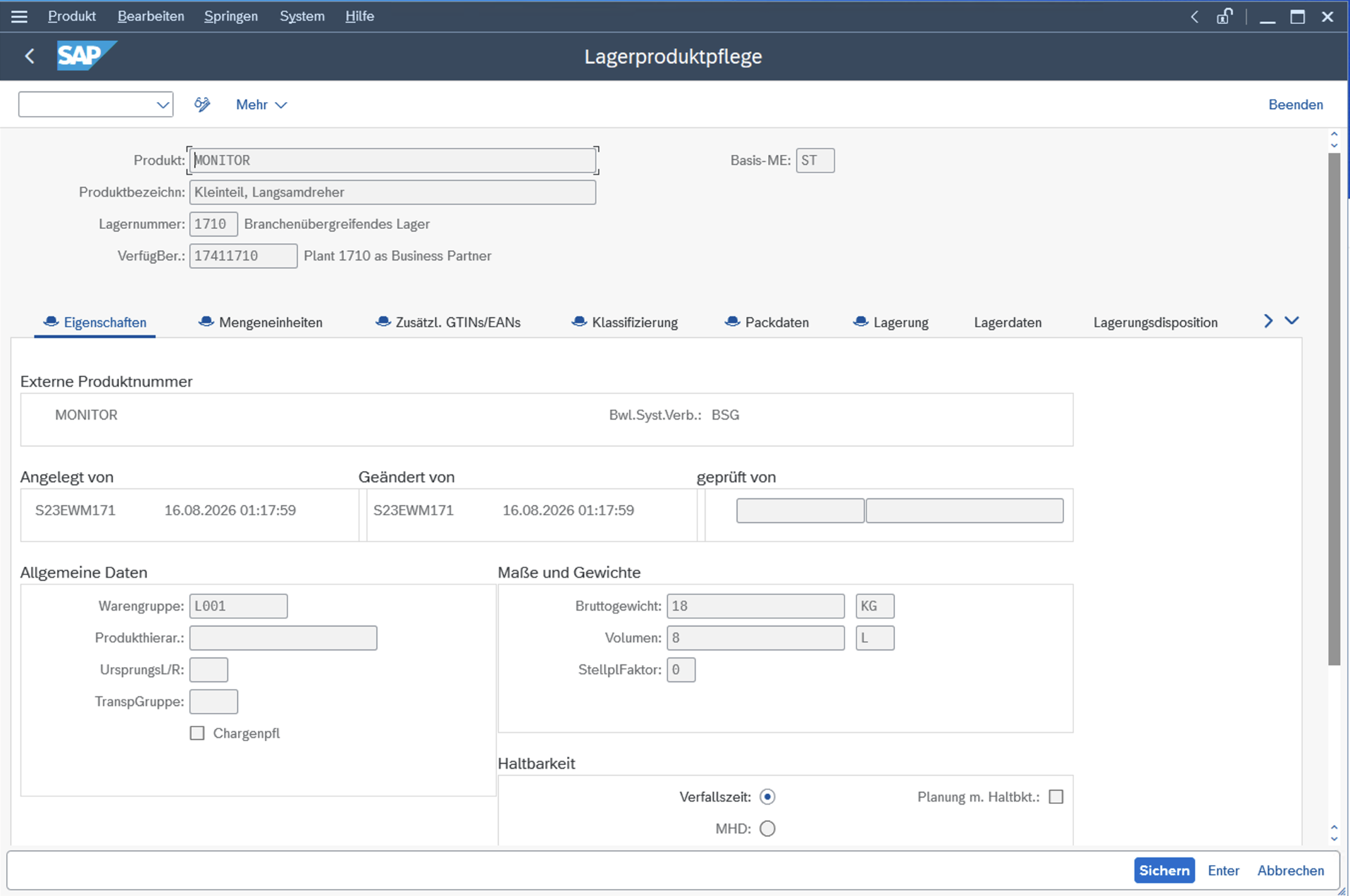Click 'Plant 1710 as Business Partner' text
Screen dimensions: 1350x896
coord(397,256)
